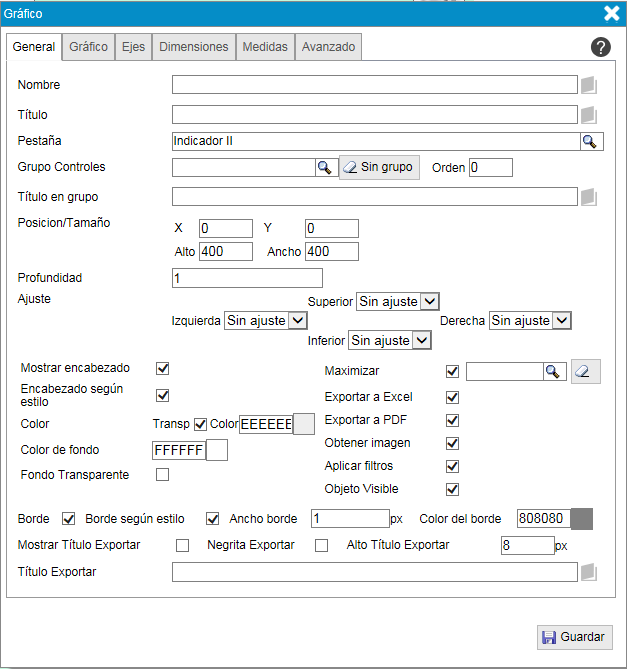
Task: Expand the Izquierda adjustment dropdown
Action: tap(265, 321)
